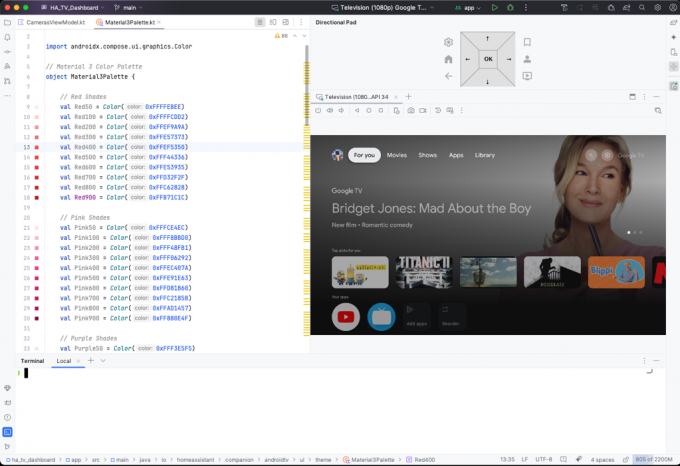
Task: Open more run actions vertical dots
Action: 526,8
